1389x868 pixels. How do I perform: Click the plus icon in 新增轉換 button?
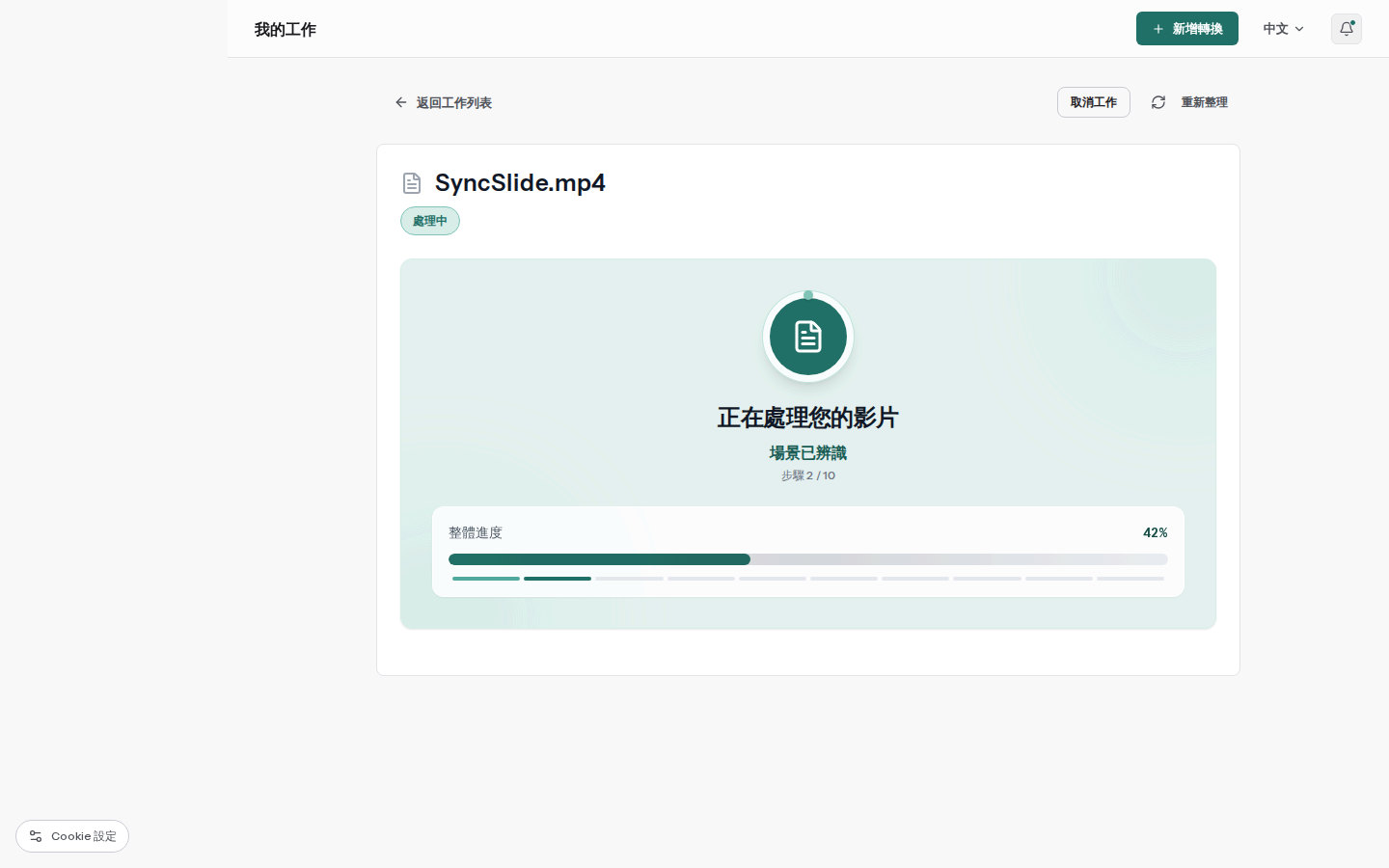click(1158, 29)
